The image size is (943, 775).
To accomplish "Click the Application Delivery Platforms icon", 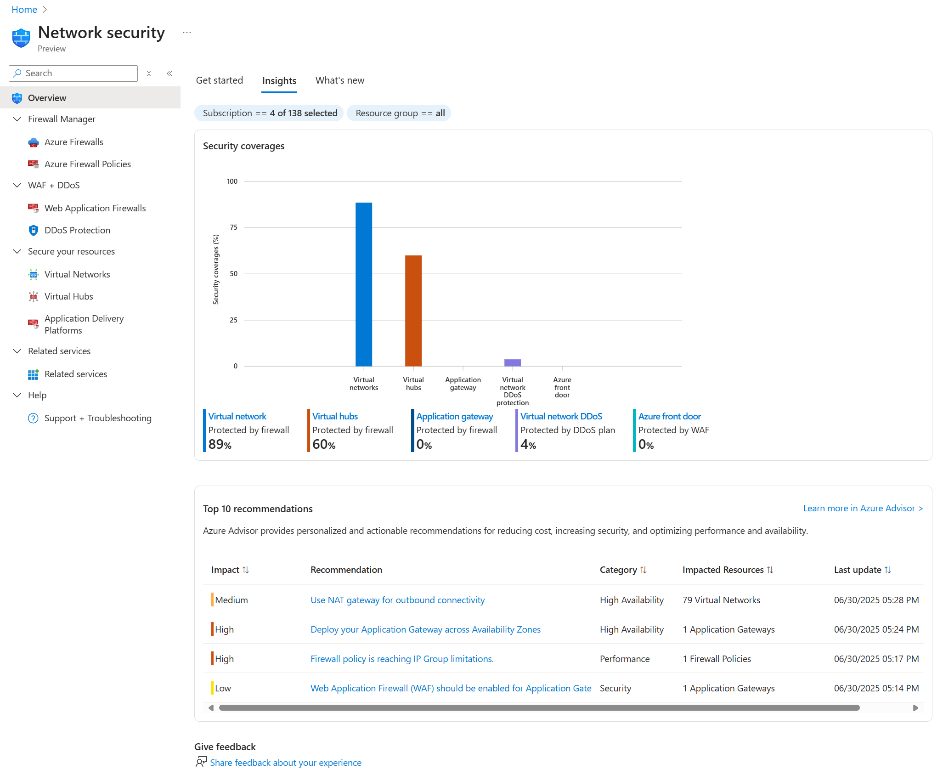I will 34,324.
